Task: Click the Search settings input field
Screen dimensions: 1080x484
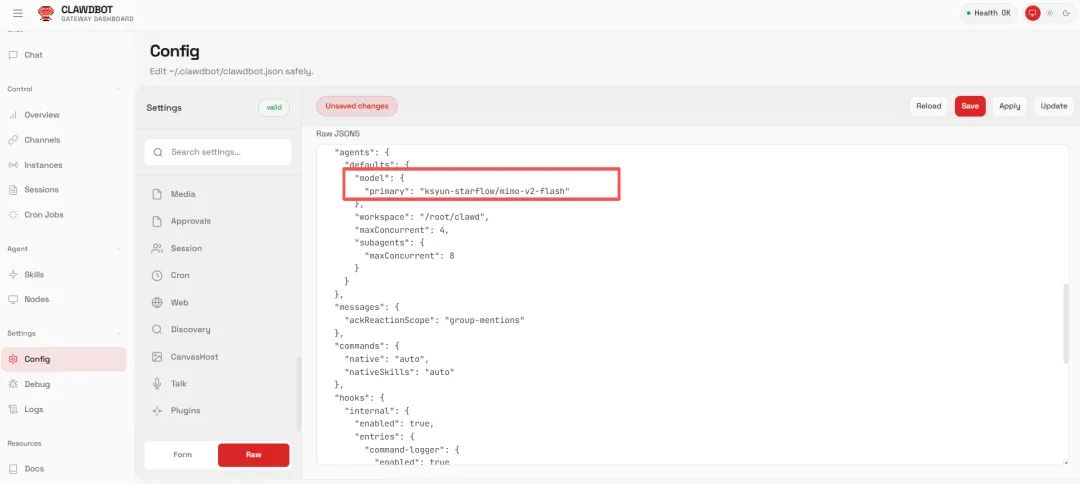Action: (218, 152)
